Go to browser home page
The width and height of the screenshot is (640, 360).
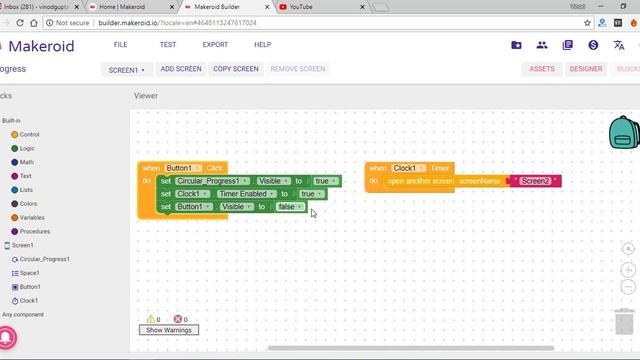coord(34,23)
